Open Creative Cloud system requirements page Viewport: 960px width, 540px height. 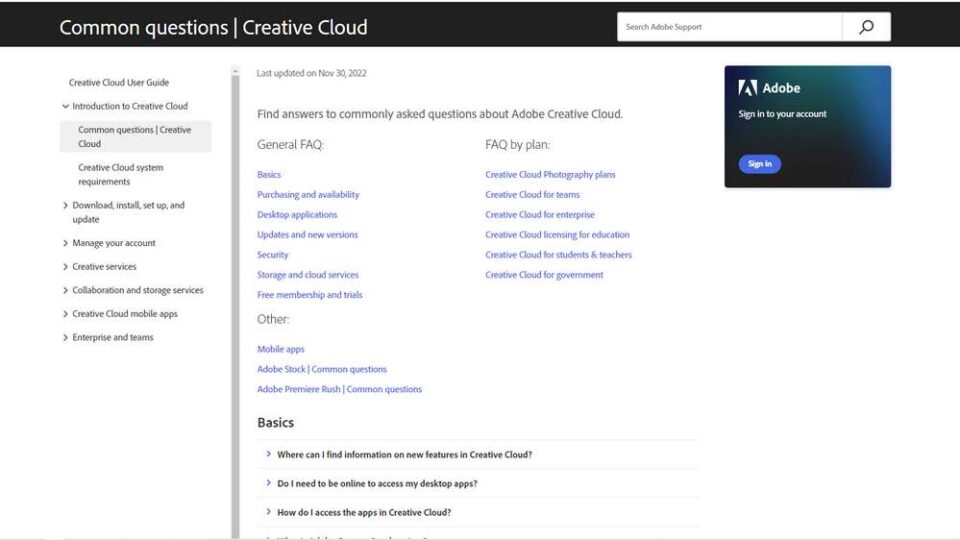pyautogui.click(x=120, y=175)
